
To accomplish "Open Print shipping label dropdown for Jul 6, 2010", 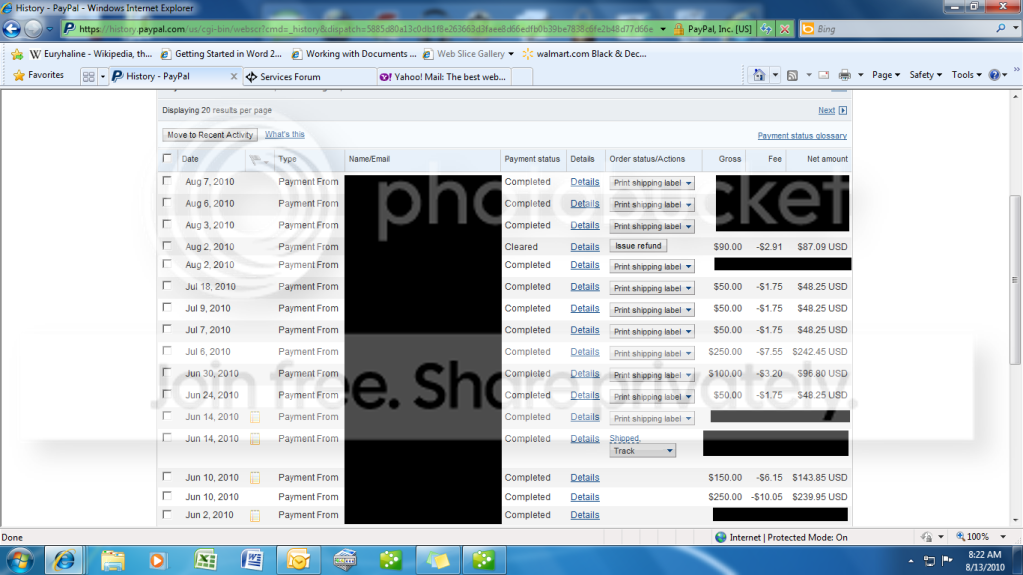I will [651, 353].
